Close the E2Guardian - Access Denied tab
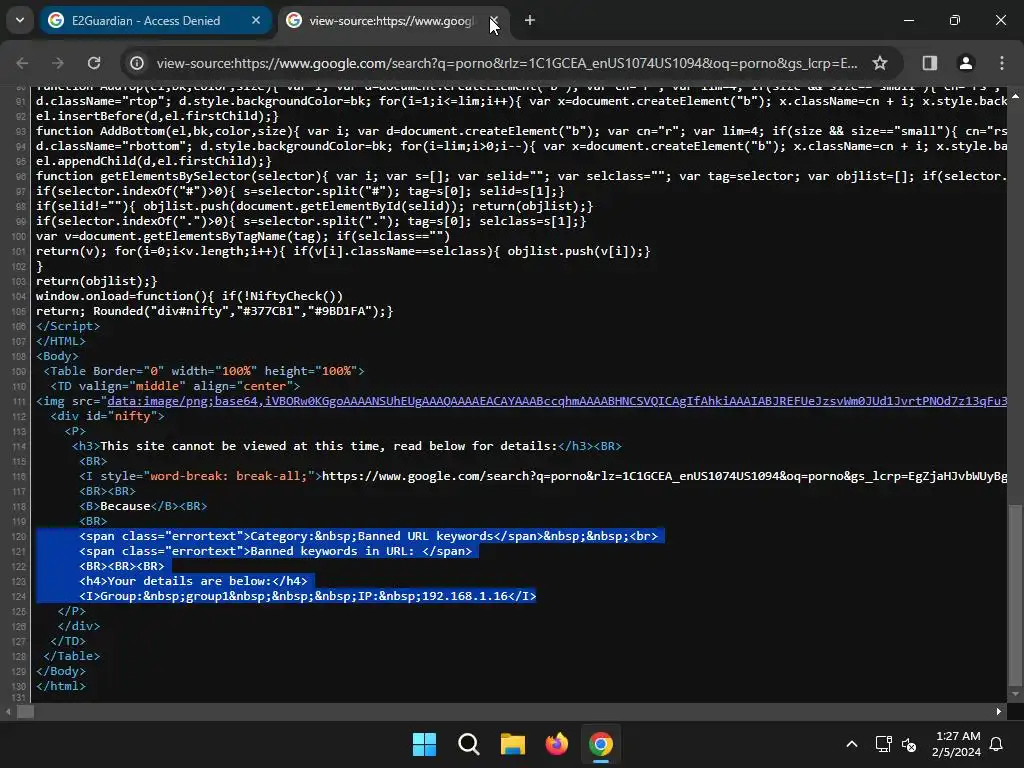The width and height of the screenshot is (1024, 768). click(256, 21)
